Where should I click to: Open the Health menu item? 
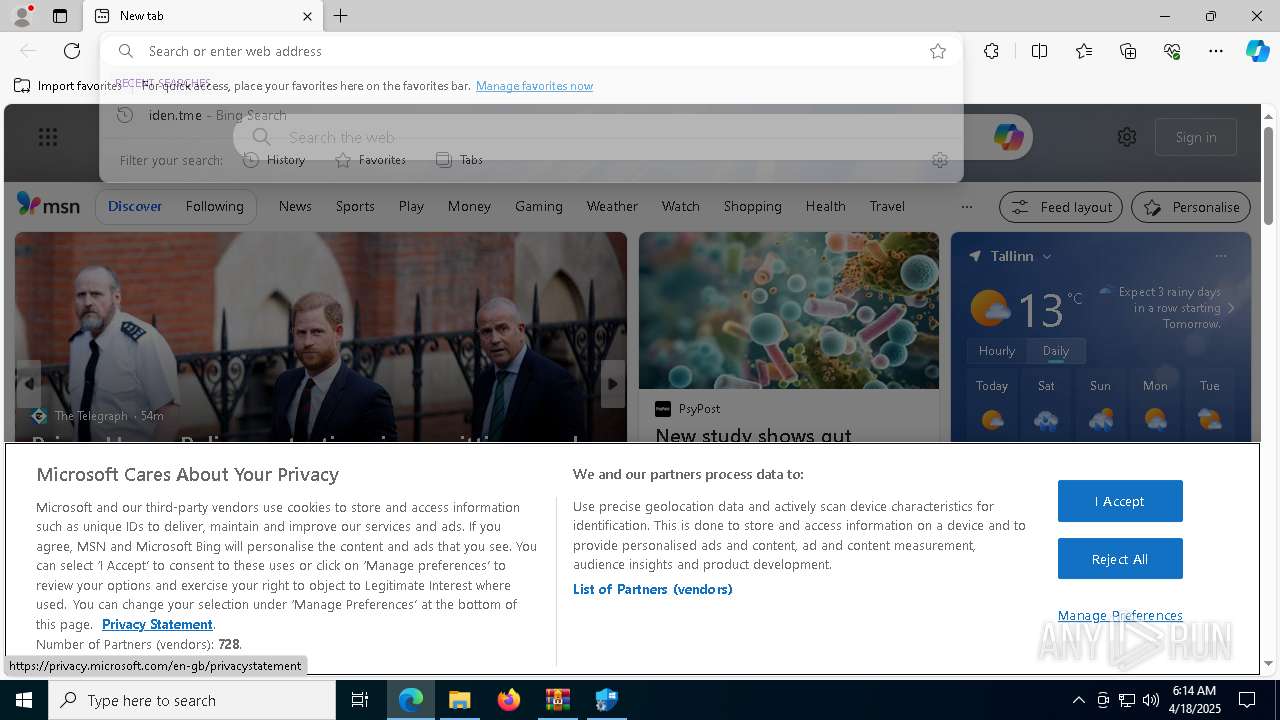click(825, 206)
